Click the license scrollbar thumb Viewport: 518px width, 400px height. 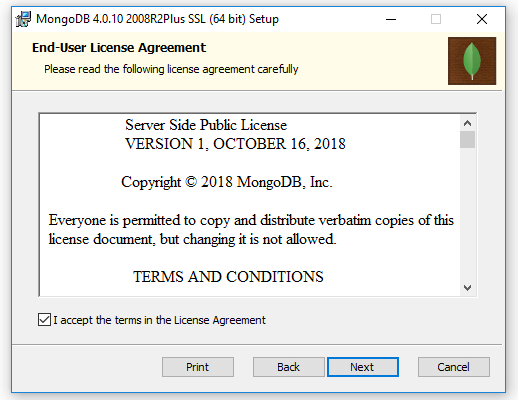467,139
